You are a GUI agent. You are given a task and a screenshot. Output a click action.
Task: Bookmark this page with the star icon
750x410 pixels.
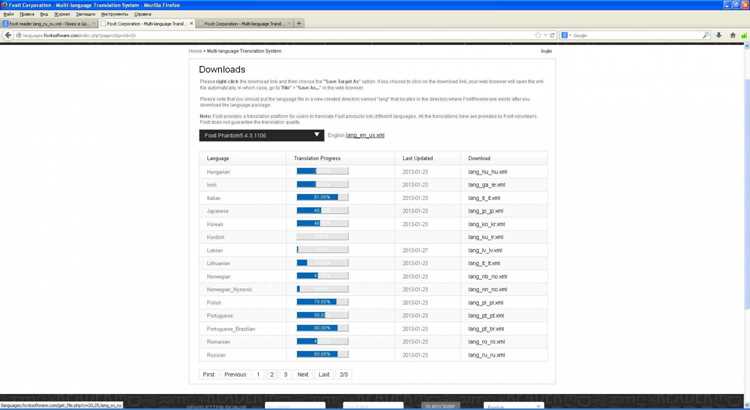(538, 35)
